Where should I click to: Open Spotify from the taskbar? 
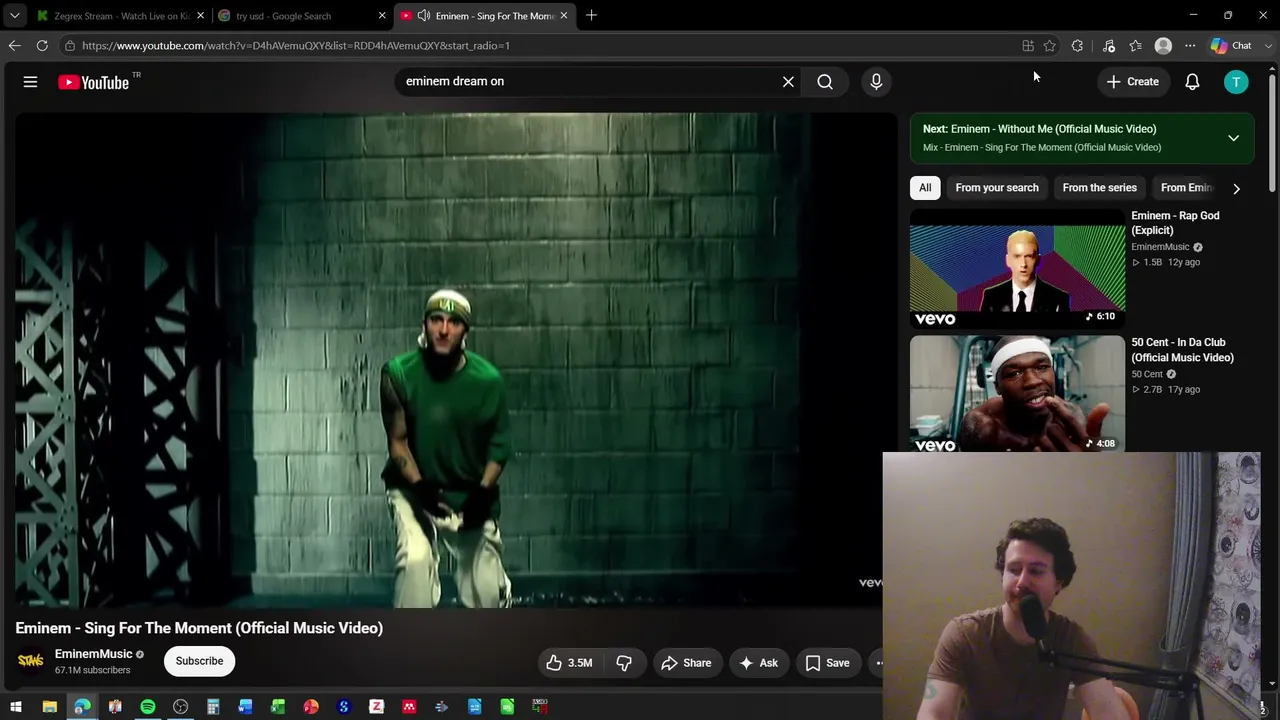pyautogui.click(x=148, y=707)
